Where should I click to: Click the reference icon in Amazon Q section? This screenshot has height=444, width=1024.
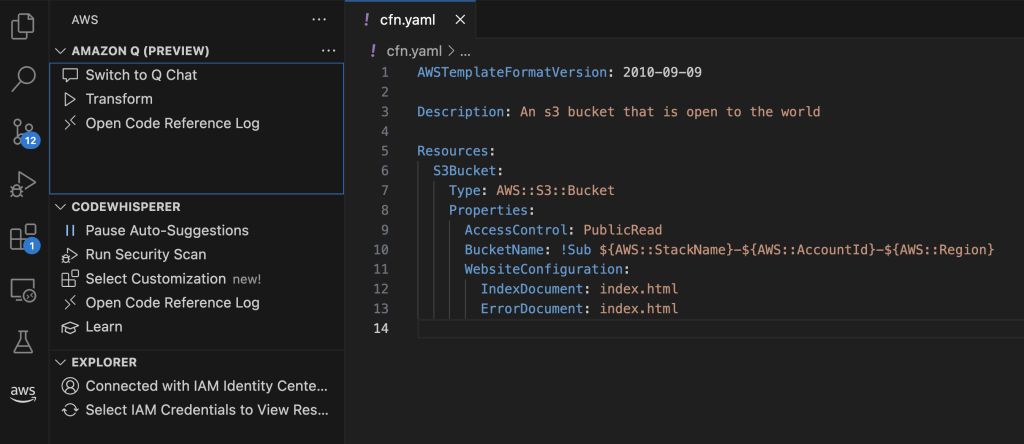click(x=70, y=123)
